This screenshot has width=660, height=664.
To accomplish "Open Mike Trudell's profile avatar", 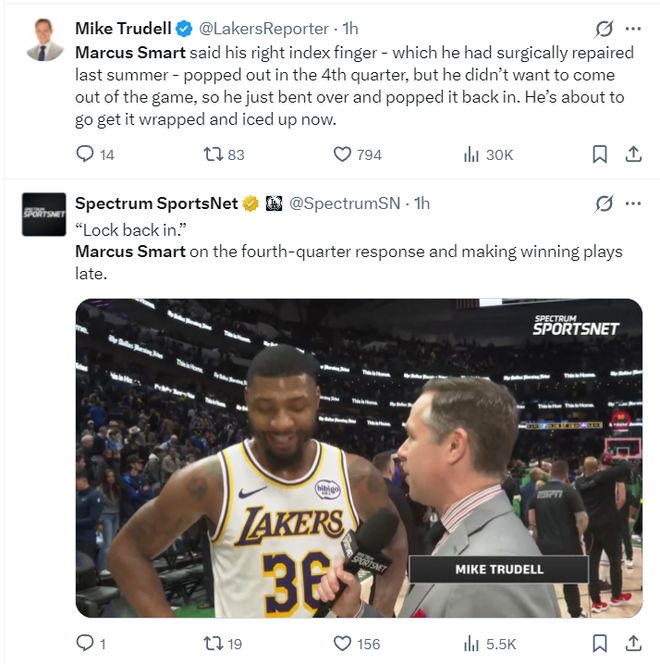I will [44, 40].
